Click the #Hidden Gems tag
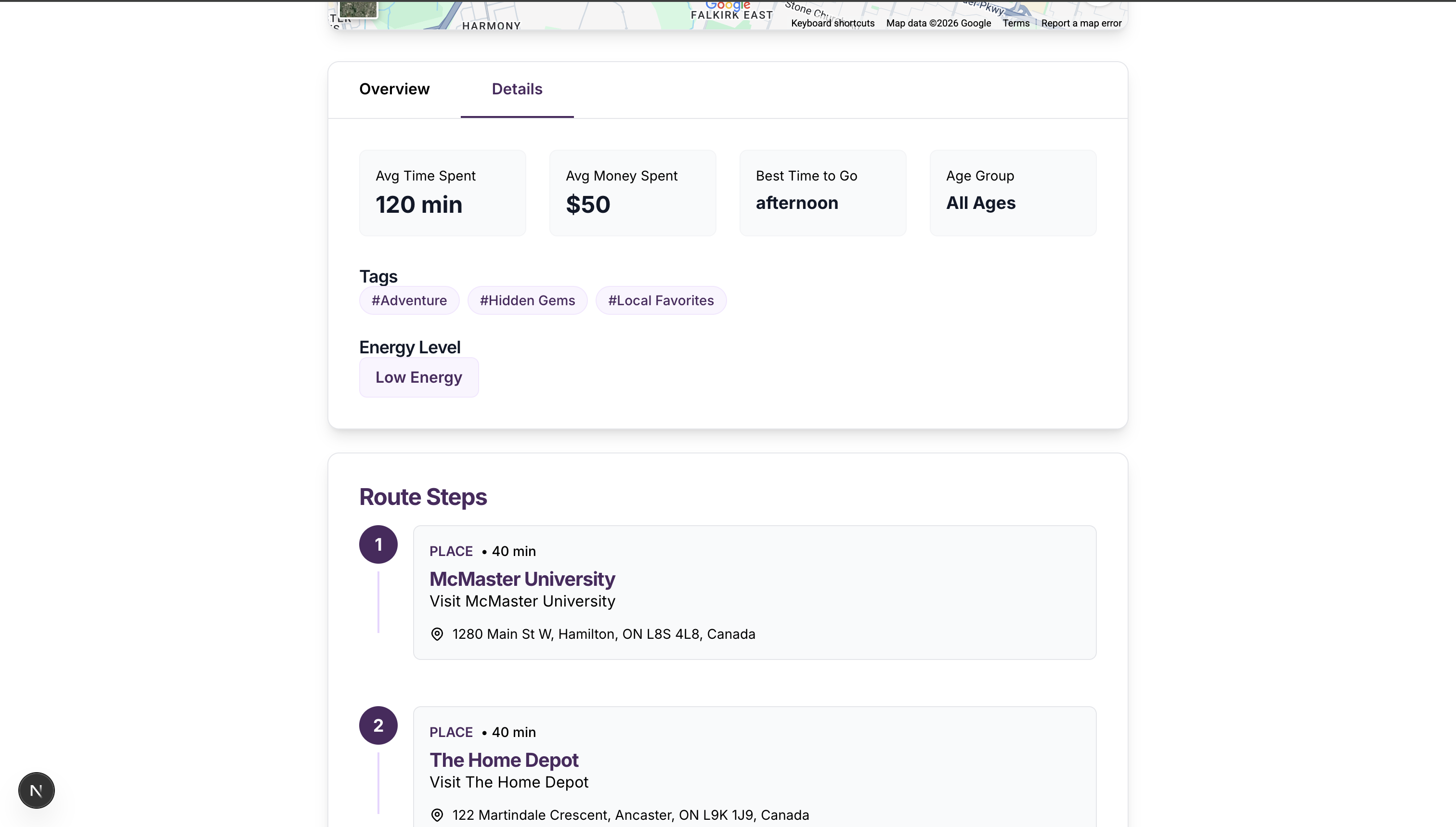The height and width of the screenshot is (827, 1456). [x=527, y=300]
